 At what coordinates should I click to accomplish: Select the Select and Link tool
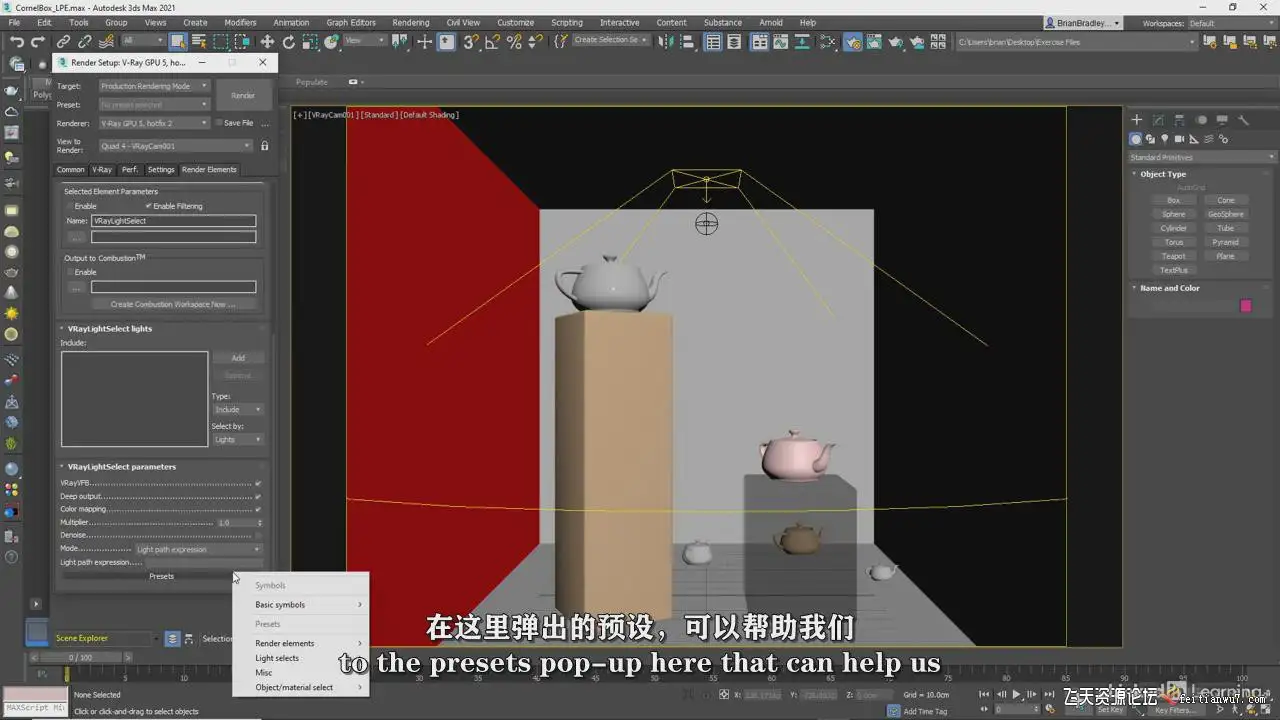(x=64, y=41)
